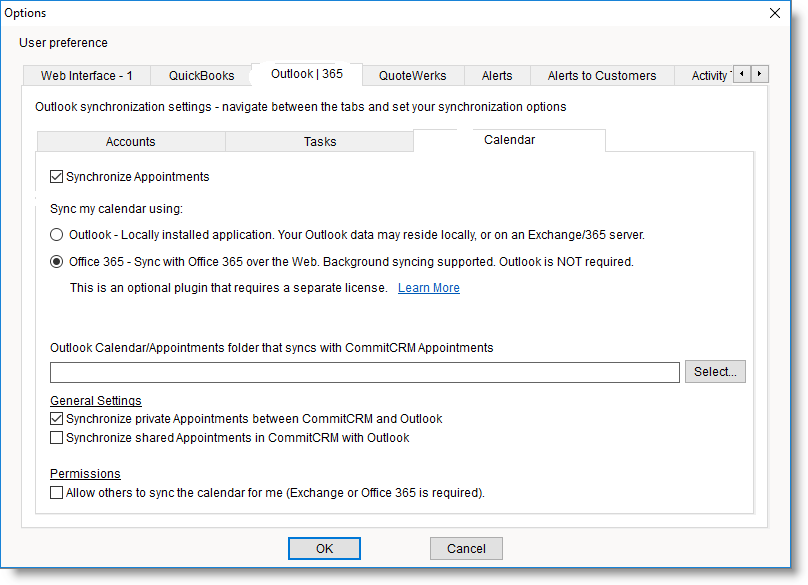Go to the QuoteWerks tab
This screenshot has width=808, height=585.
[x=413, y=76]
